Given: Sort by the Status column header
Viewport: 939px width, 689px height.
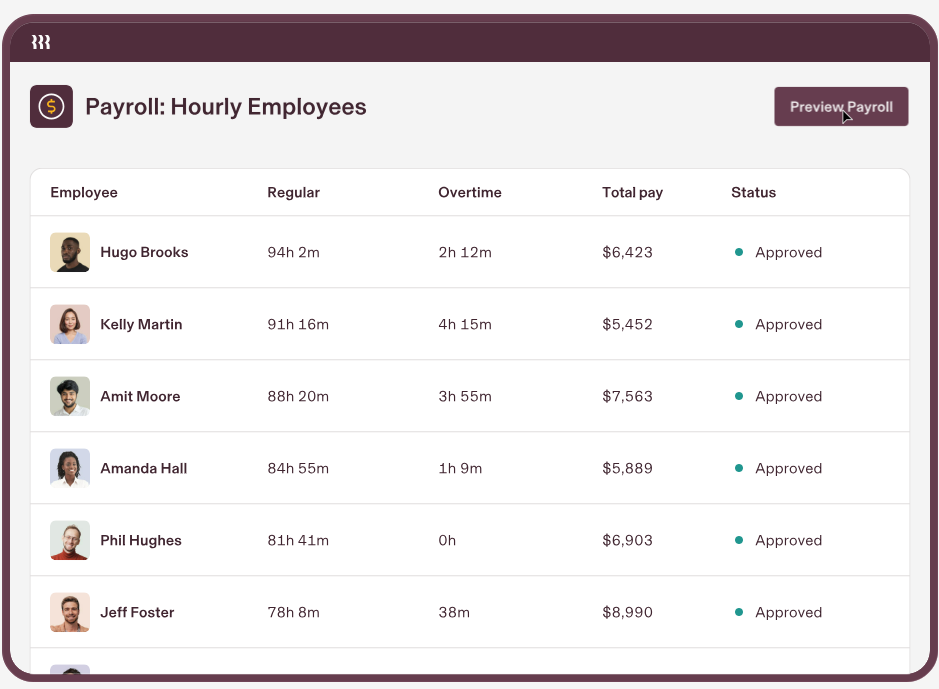Looking at the screenshot, I should (x=753, y=192).
